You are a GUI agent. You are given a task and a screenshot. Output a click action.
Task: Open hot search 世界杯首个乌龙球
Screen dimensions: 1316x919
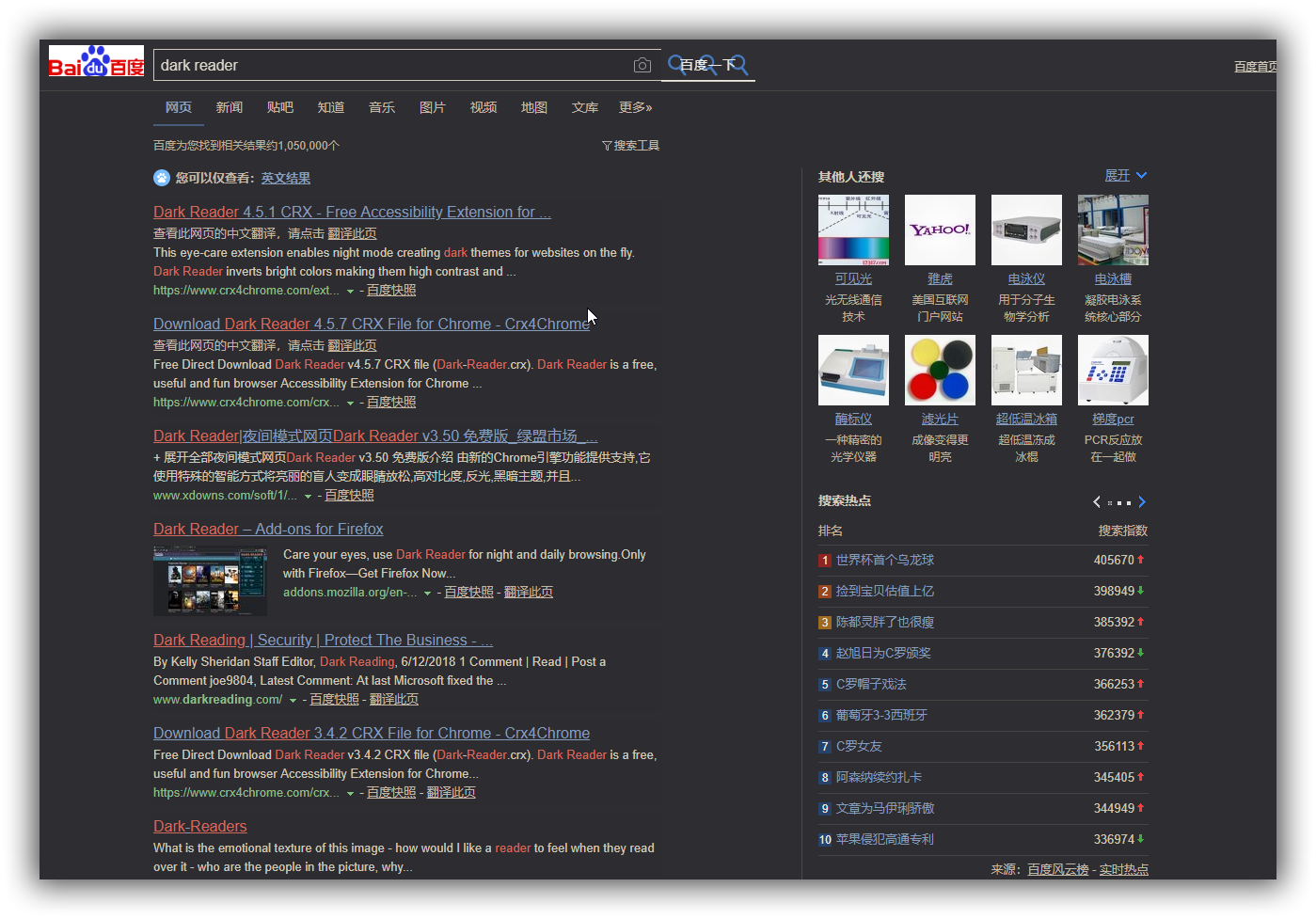pyautogui.click(x=885, y=561)
